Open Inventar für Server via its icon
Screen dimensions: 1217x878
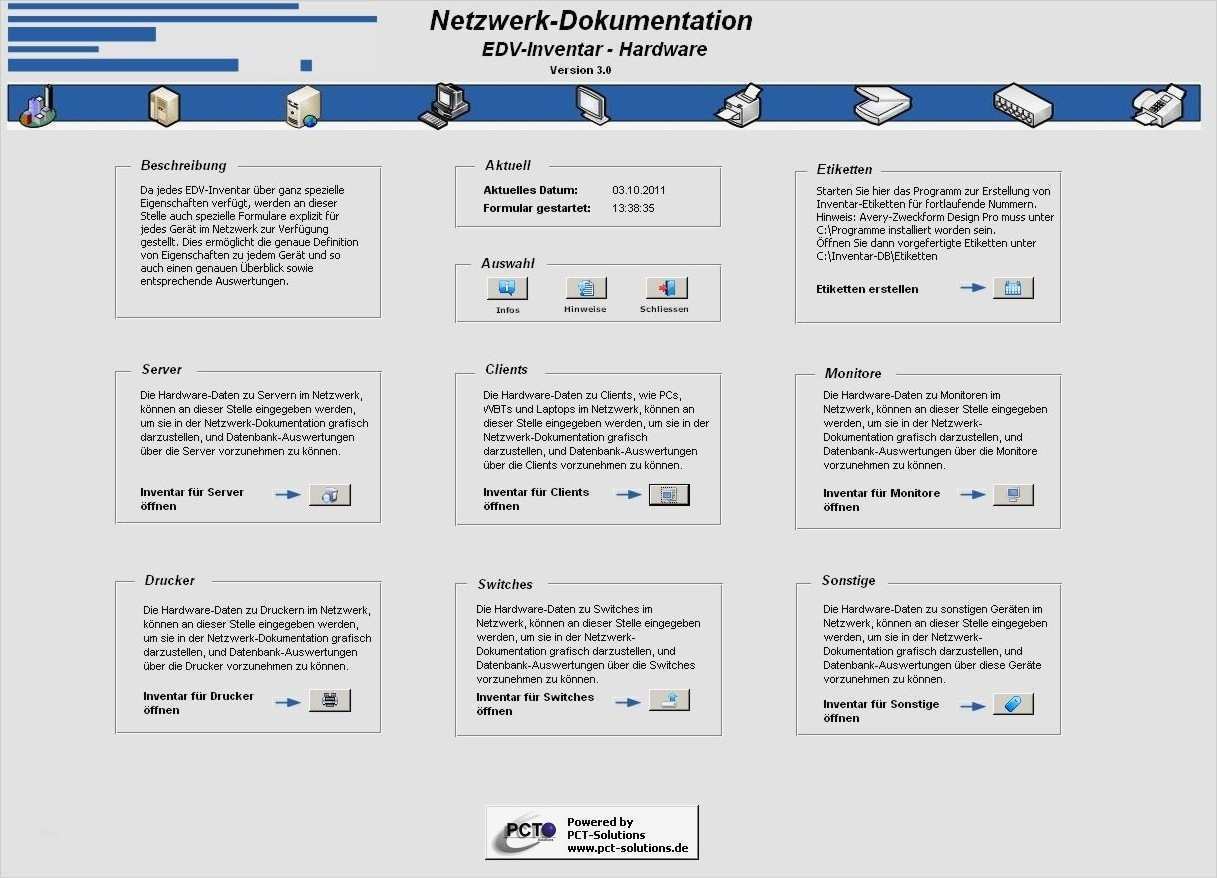point(330,494)
